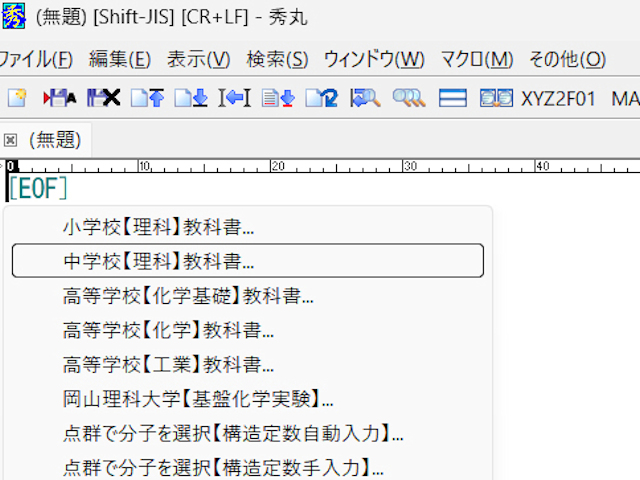Viewport: 640px width, 480px height.
Task: Click the save file floppy disk icon
Action: [59, 98]
